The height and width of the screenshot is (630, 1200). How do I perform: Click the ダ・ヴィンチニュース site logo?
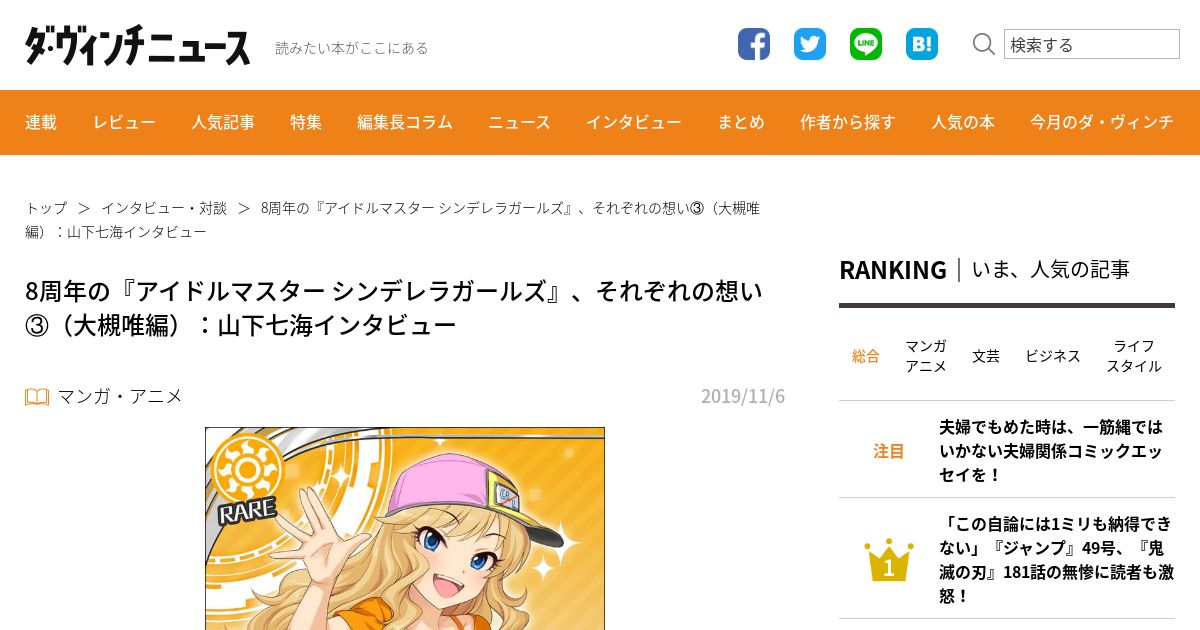pos(138,46)
